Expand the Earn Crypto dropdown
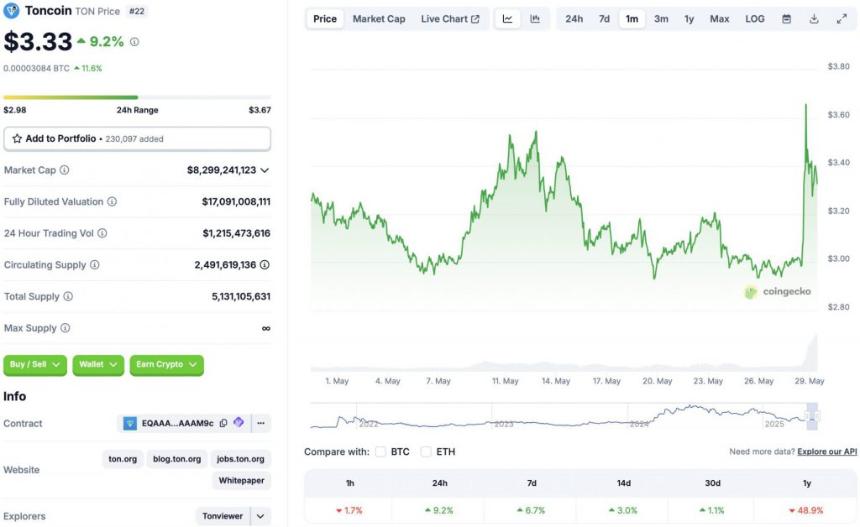The height and width of the screenshot is (527, 860). pos(166,365)
